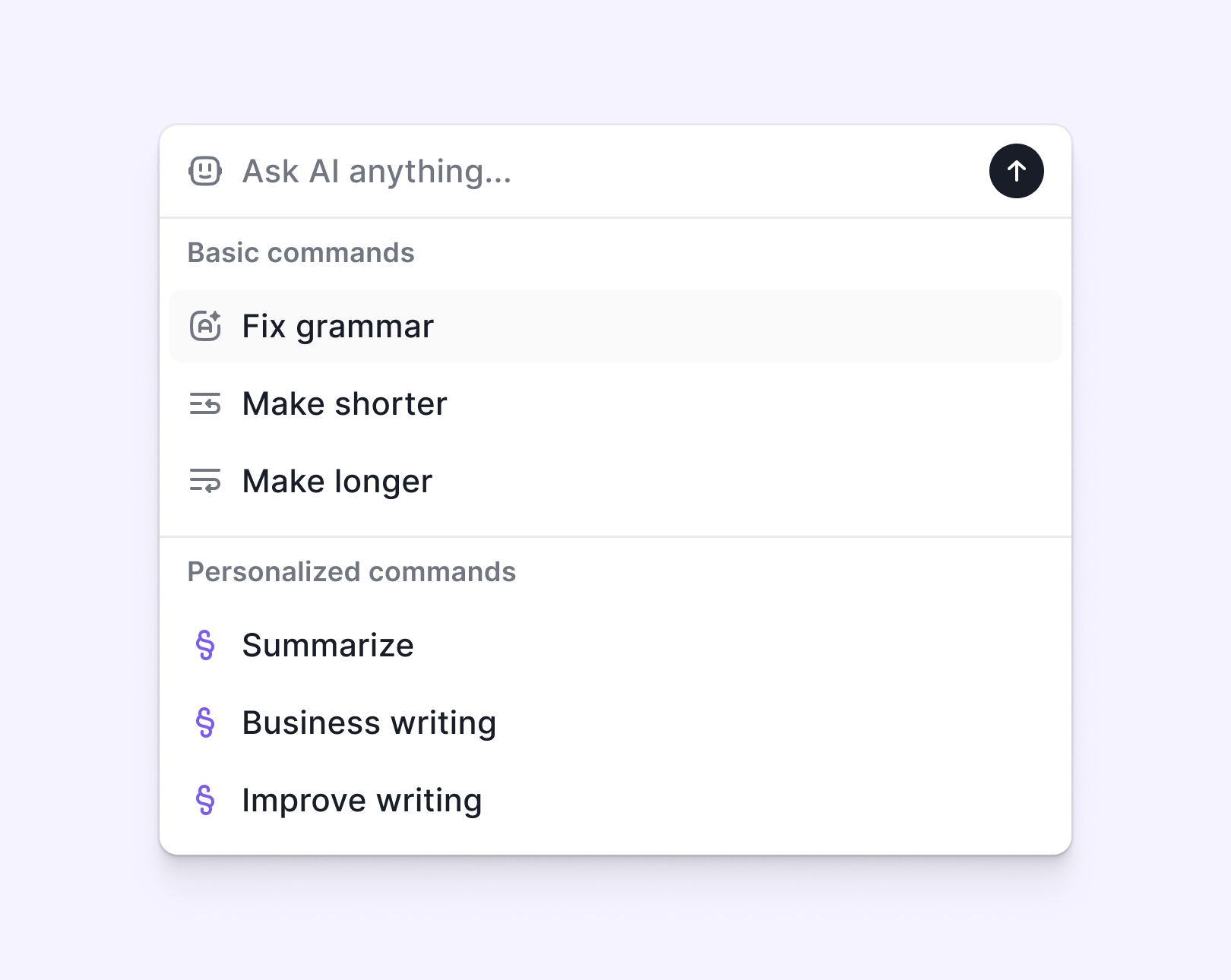Choose the Make shorter command
This screenshot has width=1231, height=980.
click(x=343, y=403)
